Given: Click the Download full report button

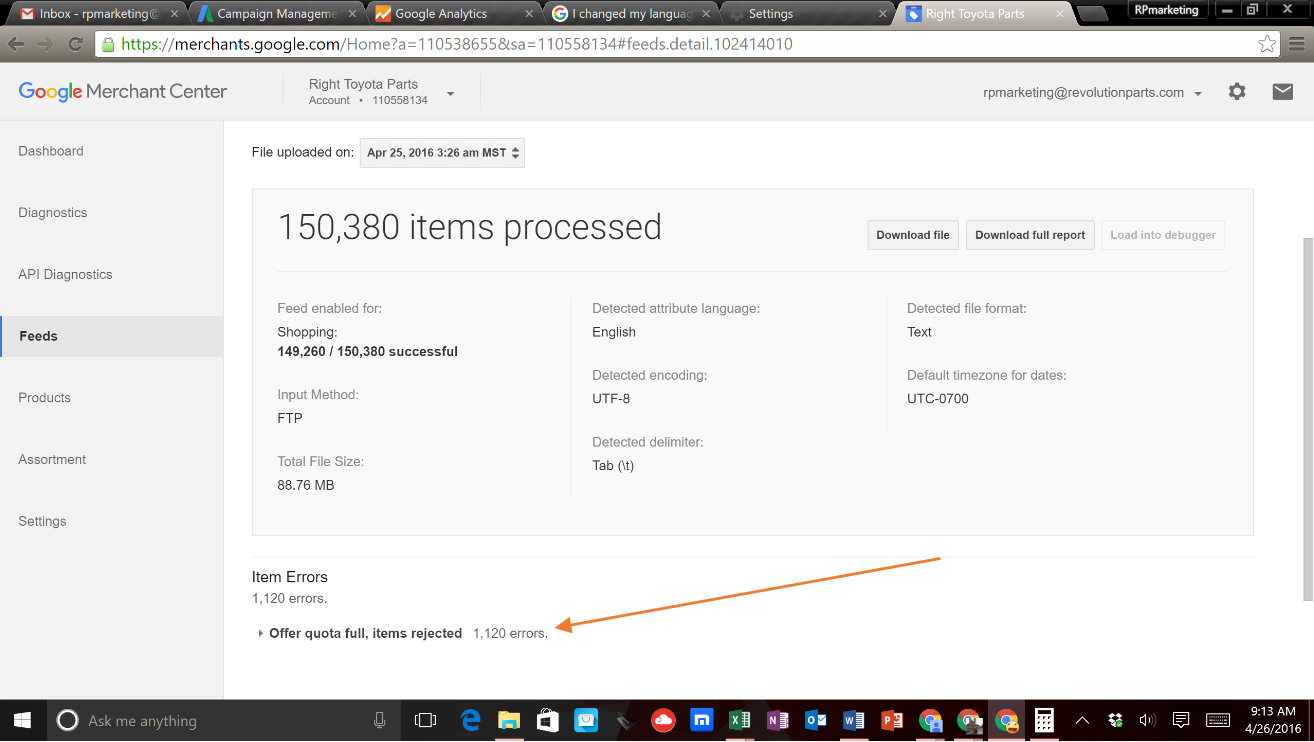Looking at the screenshot, I should point(1030,235).
